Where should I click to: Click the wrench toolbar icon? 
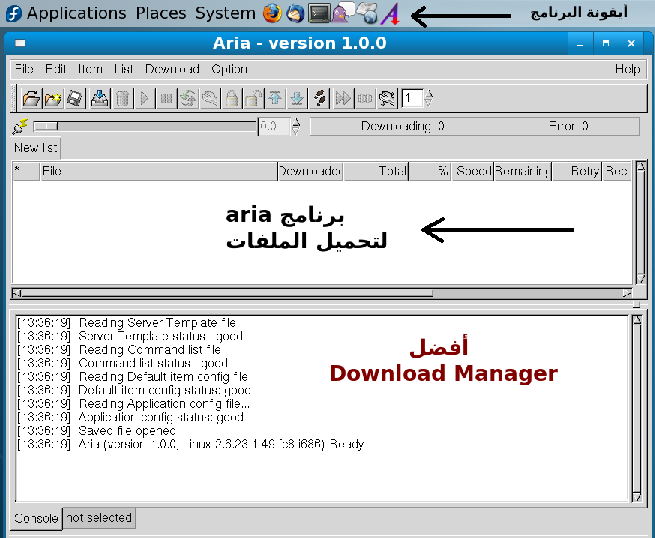point(210,99)
